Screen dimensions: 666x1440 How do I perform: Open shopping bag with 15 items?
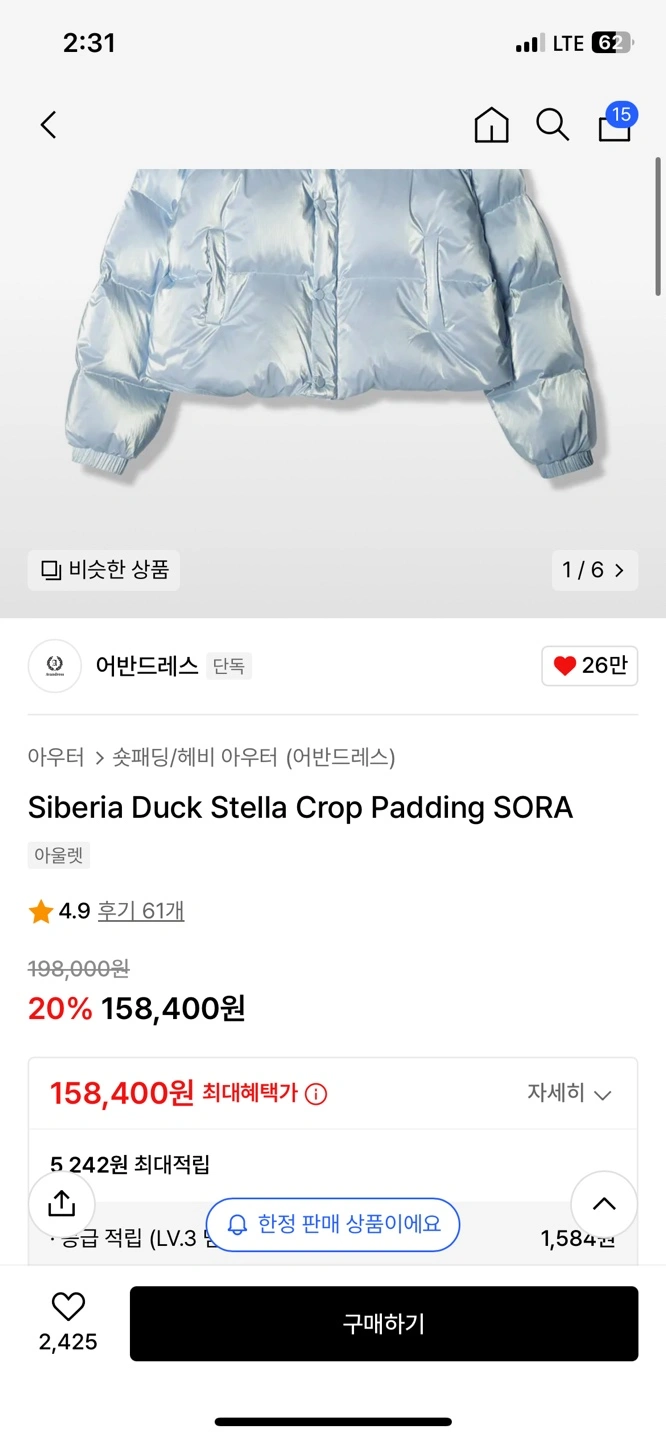click(615, 125)
